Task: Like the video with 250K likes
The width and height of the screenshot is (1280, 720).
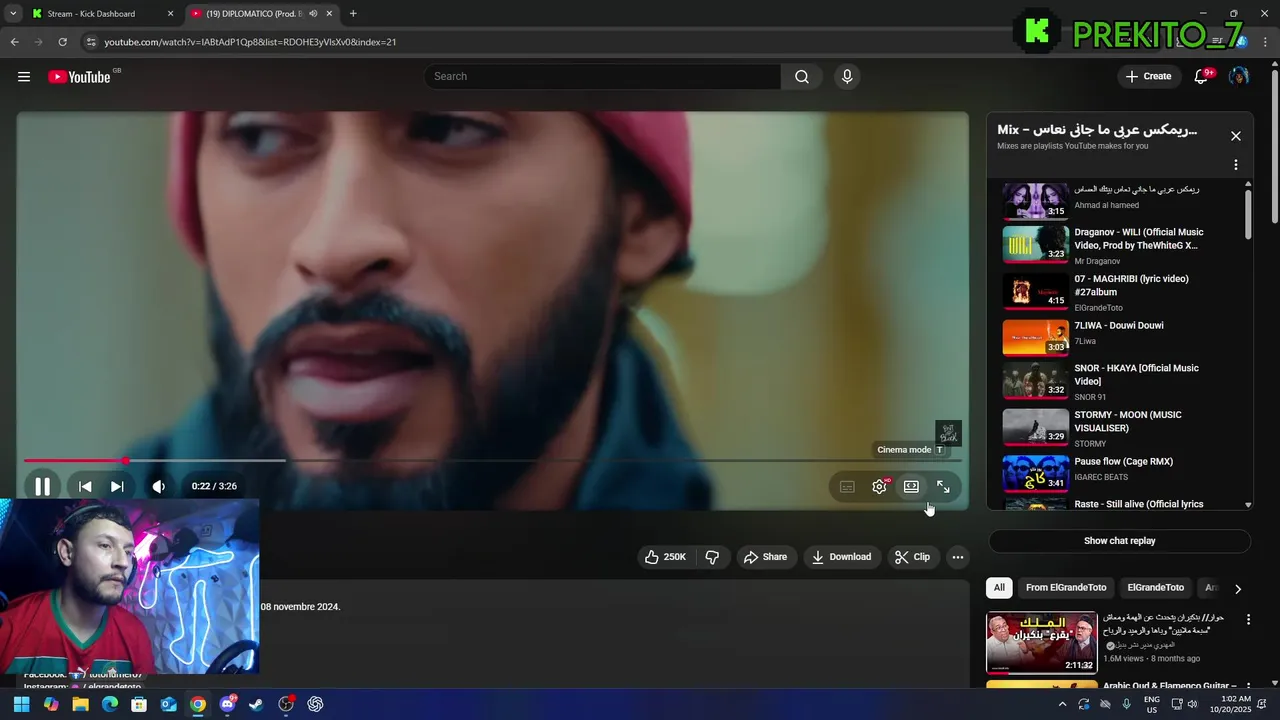Action: click(666, 557)
